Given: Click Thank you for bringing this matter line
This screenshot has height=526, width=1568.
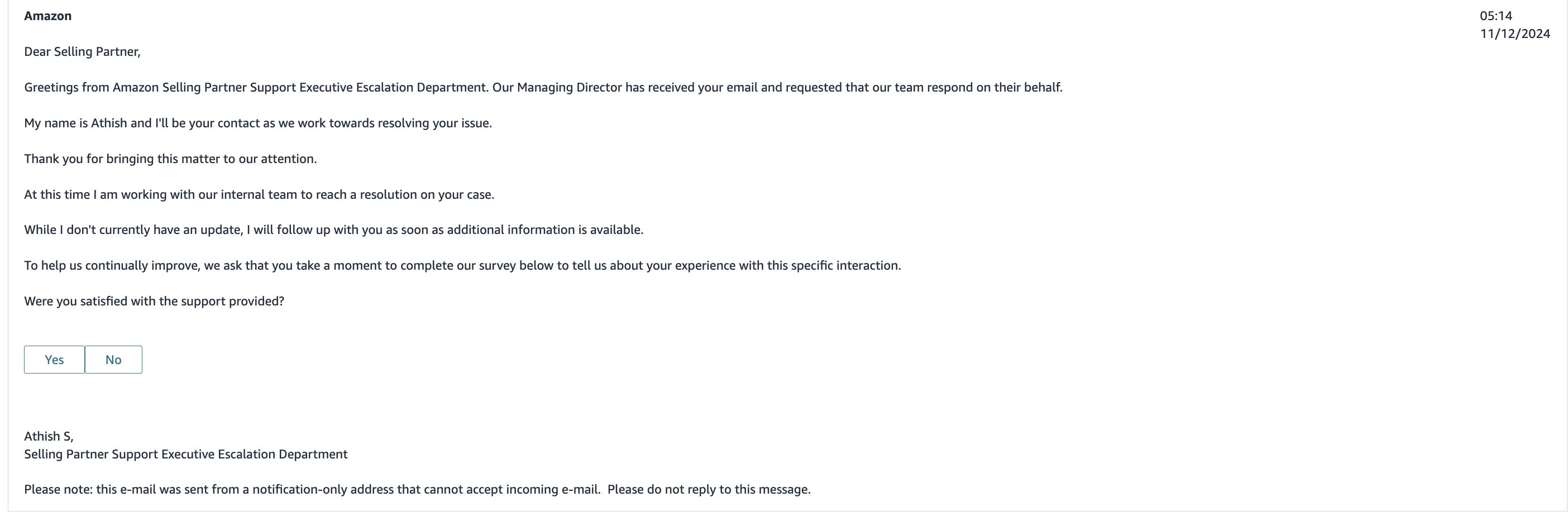Looking at the screenshot, I should point(170,159).
